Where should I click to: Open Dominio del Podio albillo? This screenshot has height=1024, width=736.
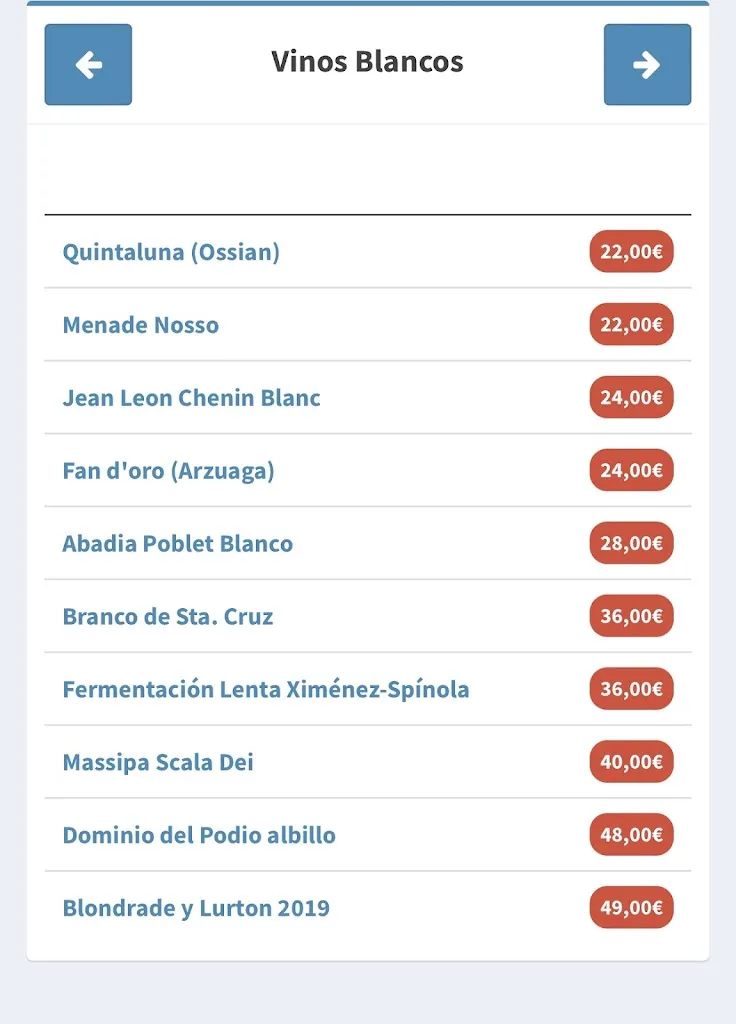199,836
